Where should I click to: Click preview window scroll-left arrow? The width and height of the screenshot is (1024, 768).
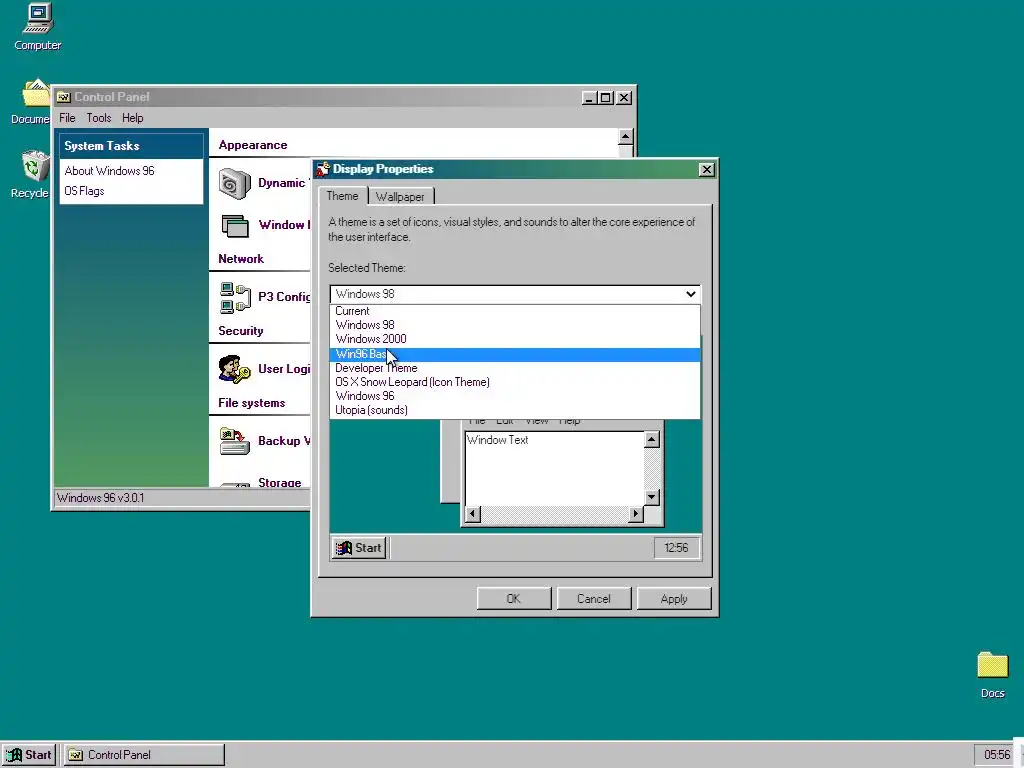(472, 515)
